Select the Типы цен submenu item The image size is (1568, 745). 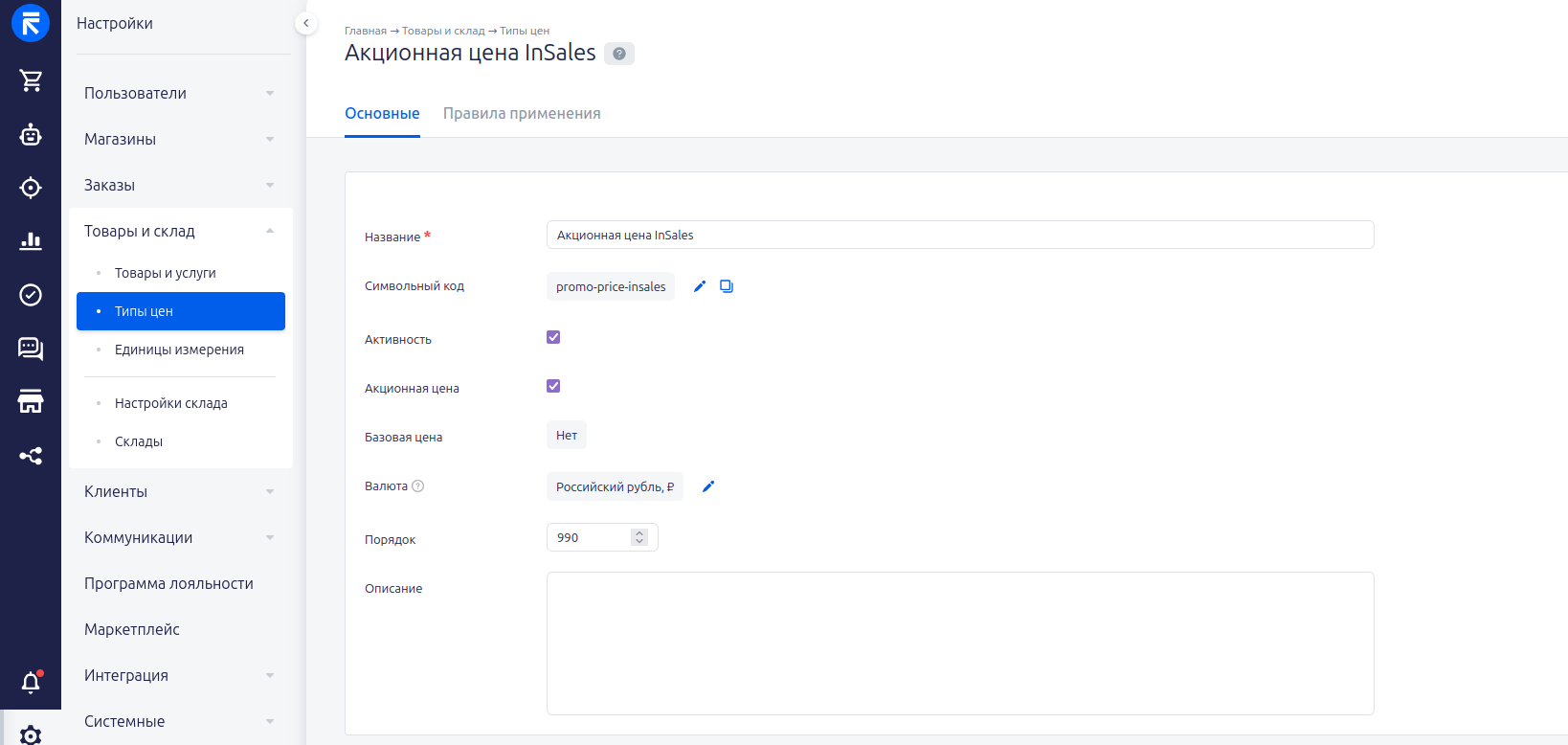[x=181, y=311]
